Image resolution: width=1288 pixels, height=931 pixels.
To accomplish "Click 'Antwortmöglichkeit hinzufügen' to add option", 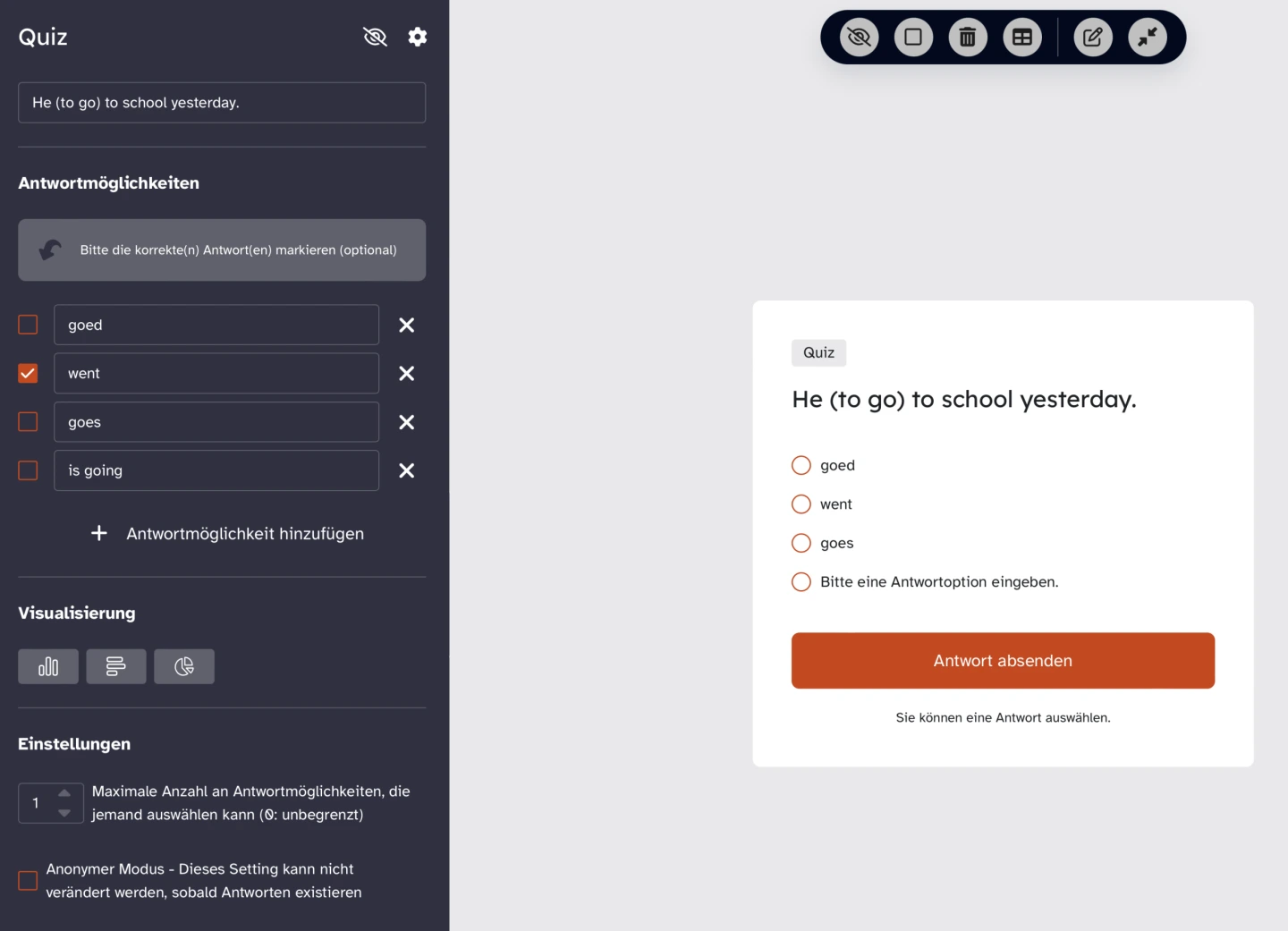I will [x=227, y=534].
